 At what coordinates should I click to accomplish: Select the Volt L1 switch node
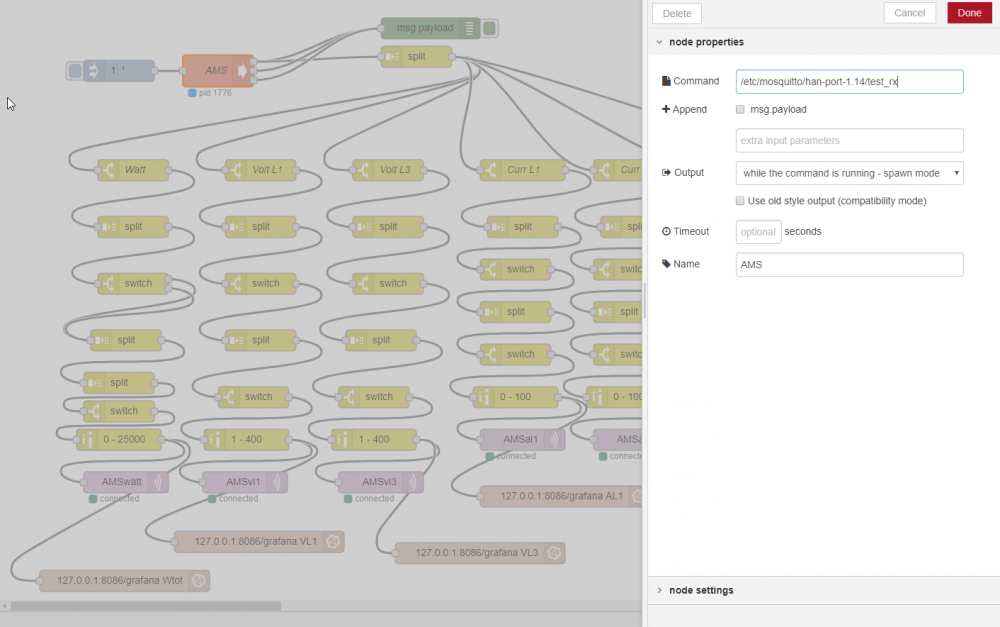(260, 170)
